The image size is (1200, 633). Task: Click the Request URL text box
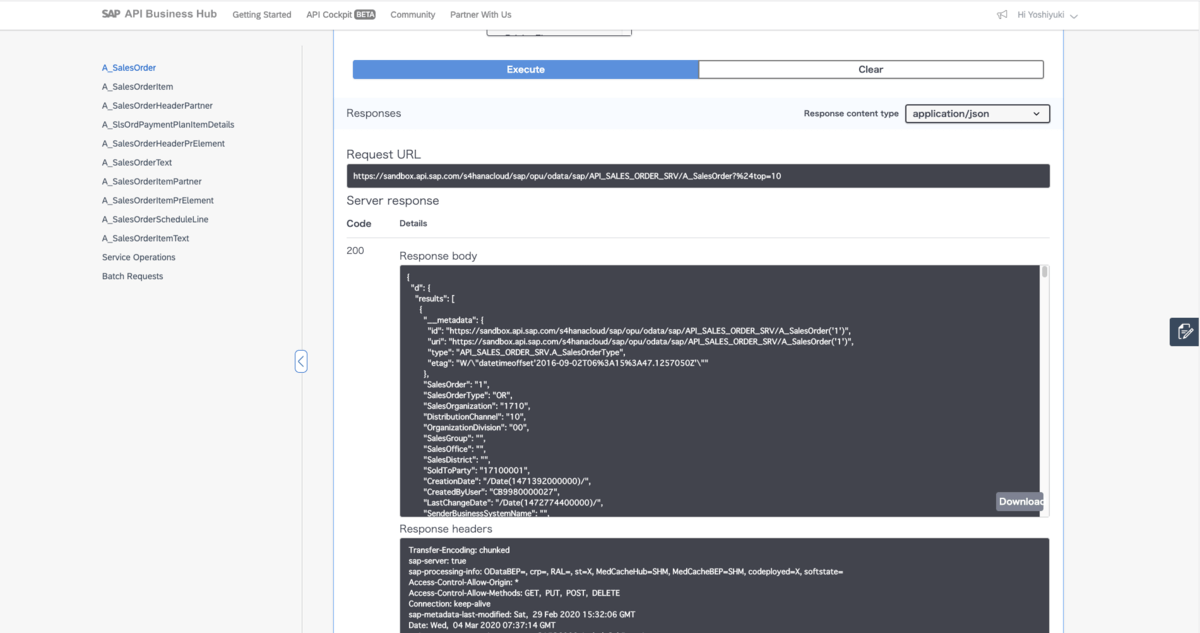click(x=698, y=176)
